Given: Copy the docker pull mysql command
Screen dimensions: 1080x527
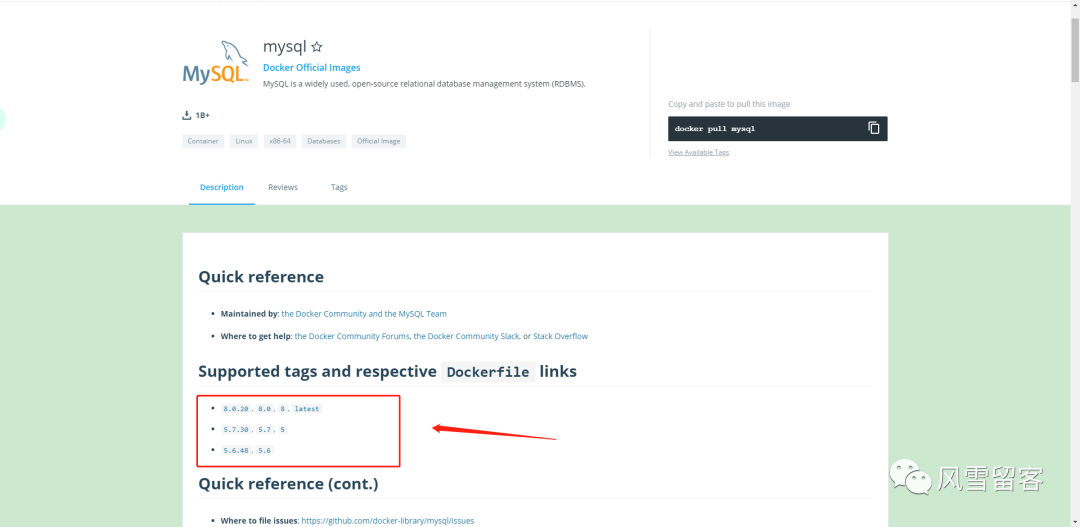Looking at the screenshot, I should pos(873,128).
